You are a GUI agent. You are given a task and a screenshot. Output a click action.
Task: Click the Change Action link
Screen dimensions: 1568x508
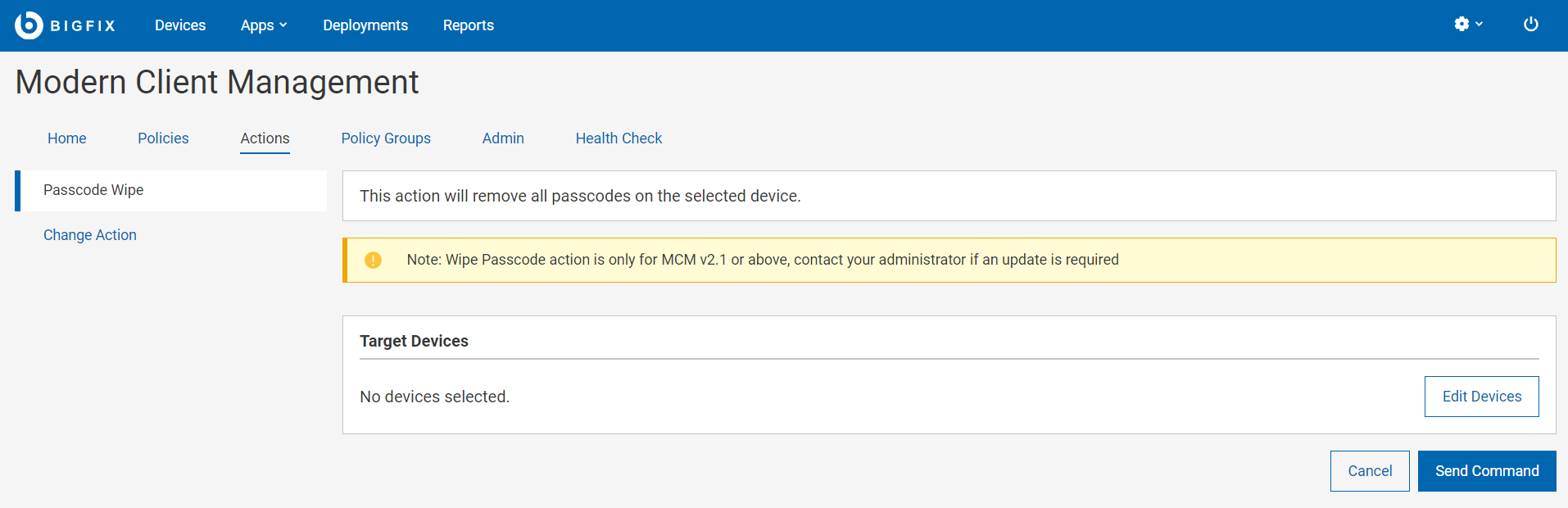click(90, 235)
